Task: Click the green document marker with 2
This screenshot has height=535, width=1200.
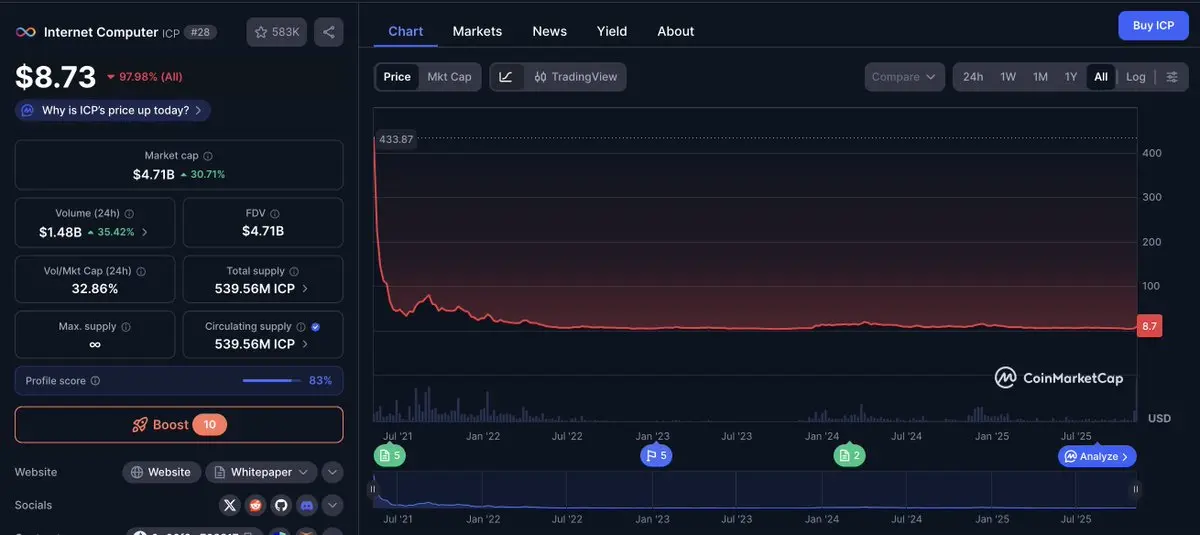Action: 849,456
